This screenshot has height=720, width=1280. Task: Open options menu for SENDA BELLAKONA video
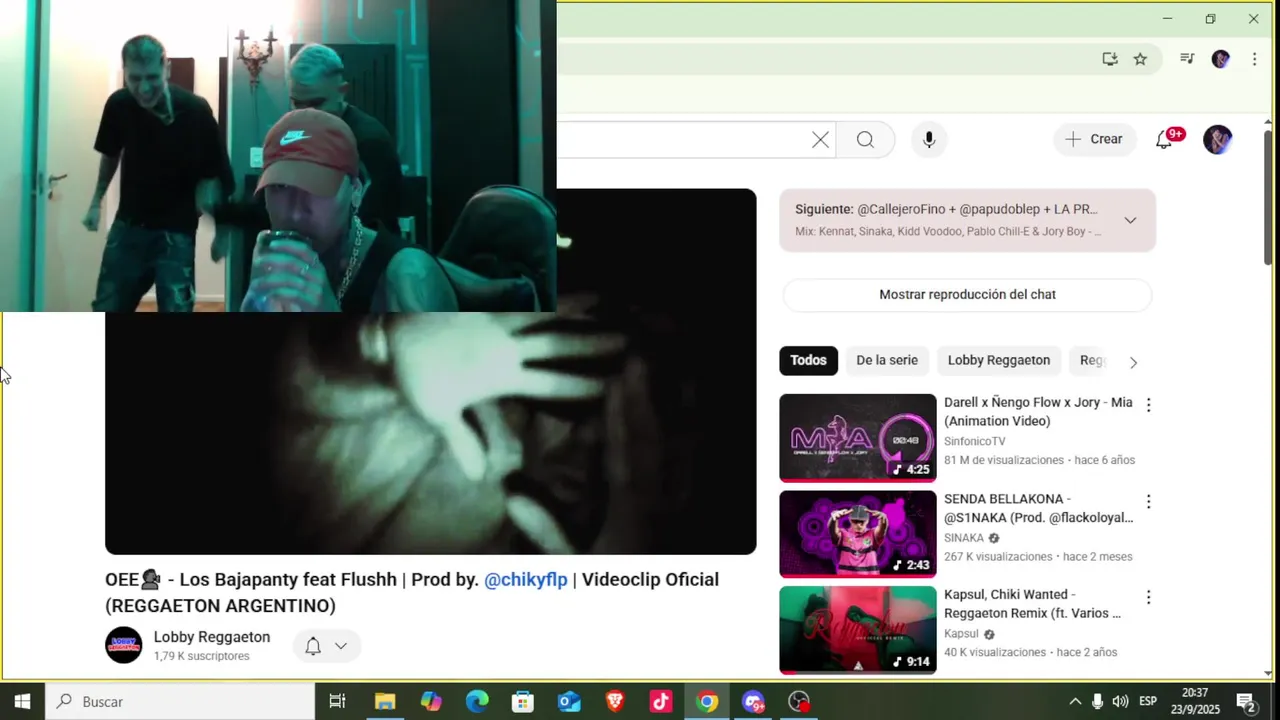point(1148,501)
